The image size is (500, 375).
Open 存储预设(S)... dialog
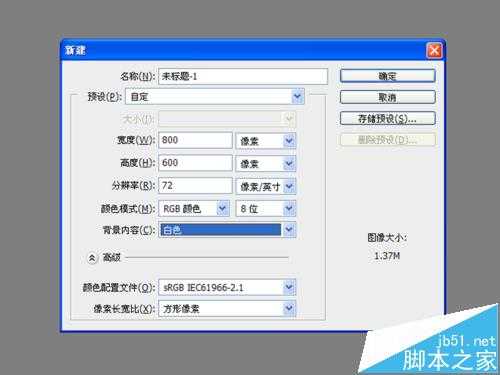[x=388, y=118]
